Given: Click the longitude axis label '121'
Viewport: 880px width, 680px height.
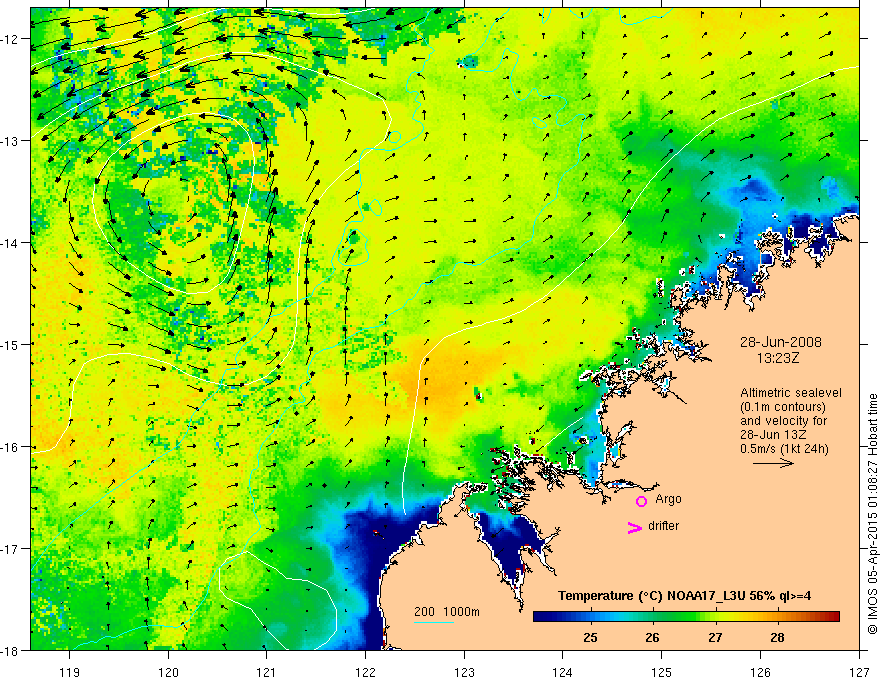Looking at the screenshot, I should click(x=267, y=672).
